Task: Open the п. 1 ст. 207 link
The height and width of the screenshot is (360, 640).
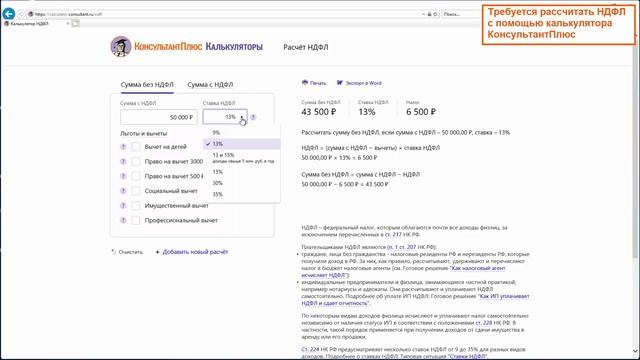Action: [x=402, y=247]
